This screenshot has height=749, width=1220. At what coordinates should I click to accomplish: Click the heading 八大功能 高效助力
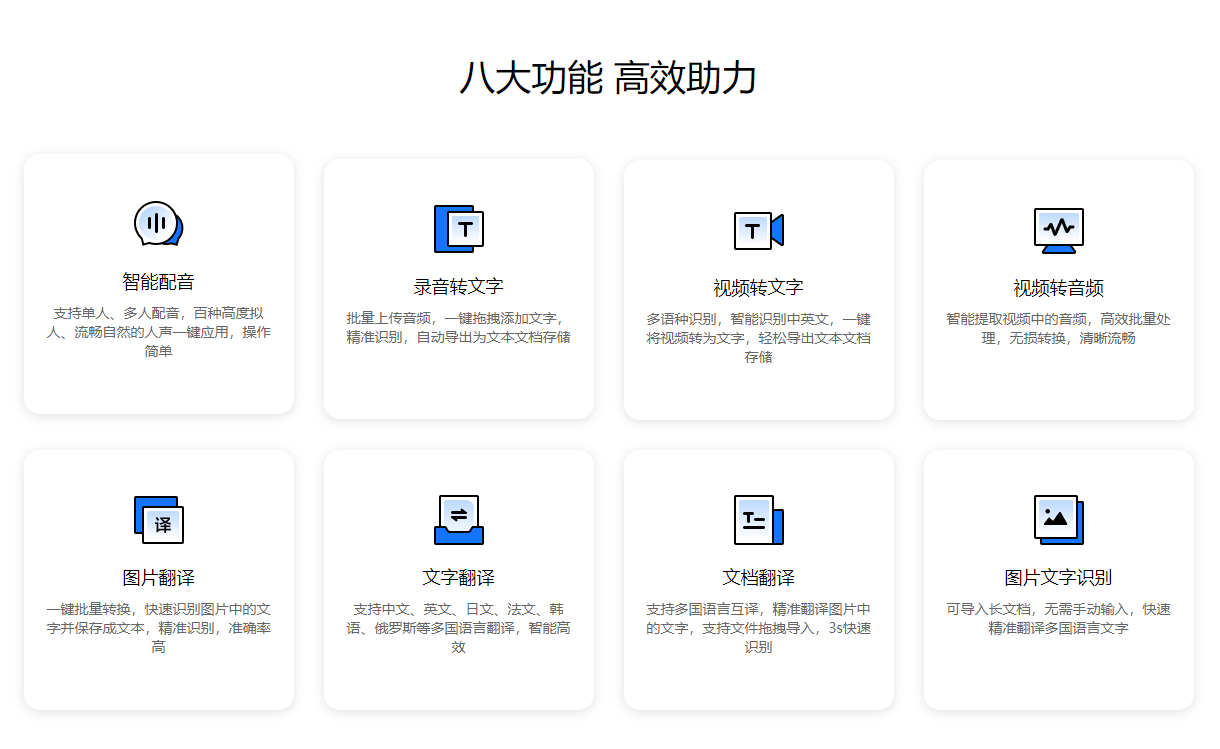[x=608, y=78]
